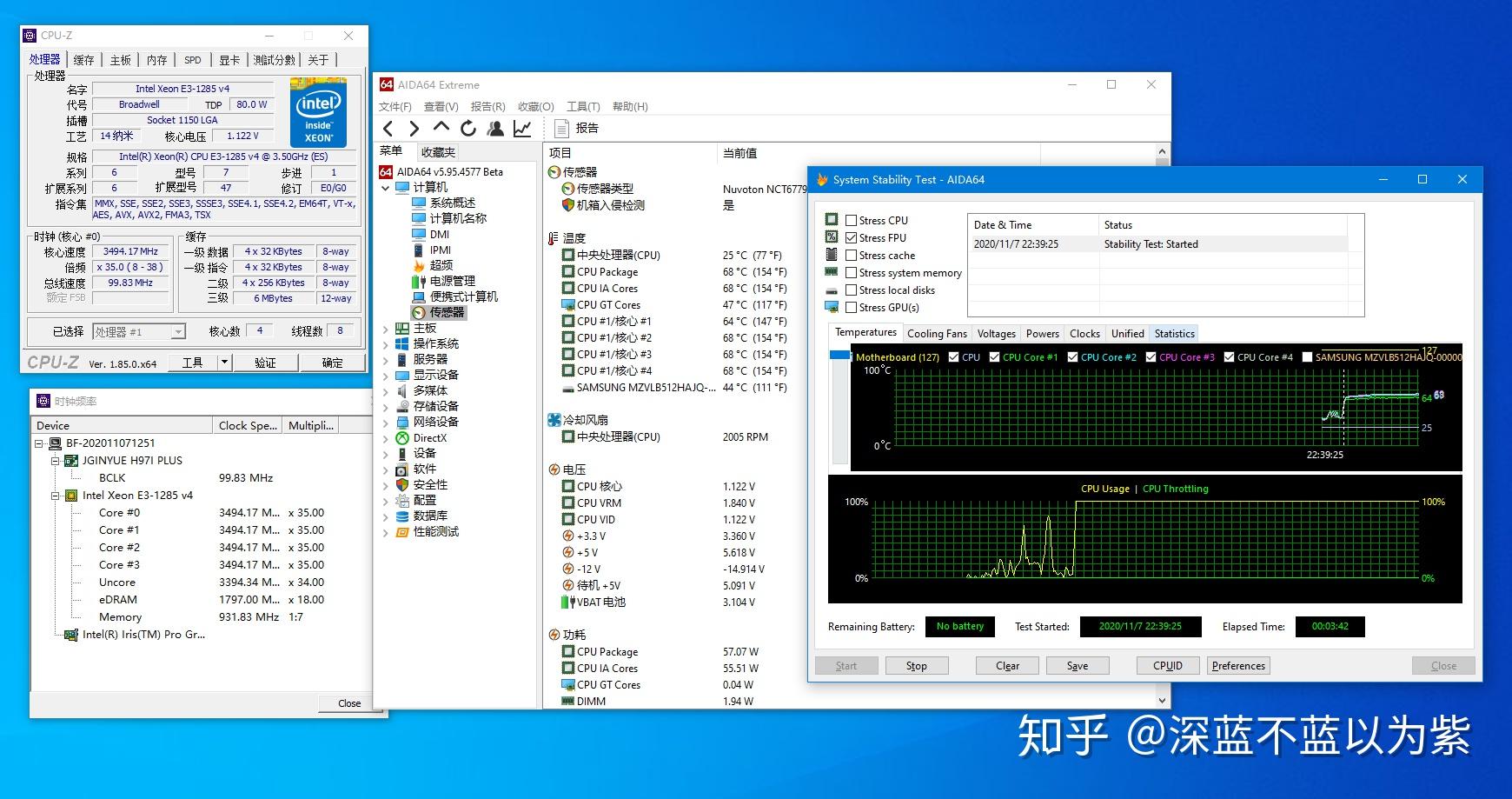
Task: Click the Stop button in System Stability Test
Action: (917, 665)
